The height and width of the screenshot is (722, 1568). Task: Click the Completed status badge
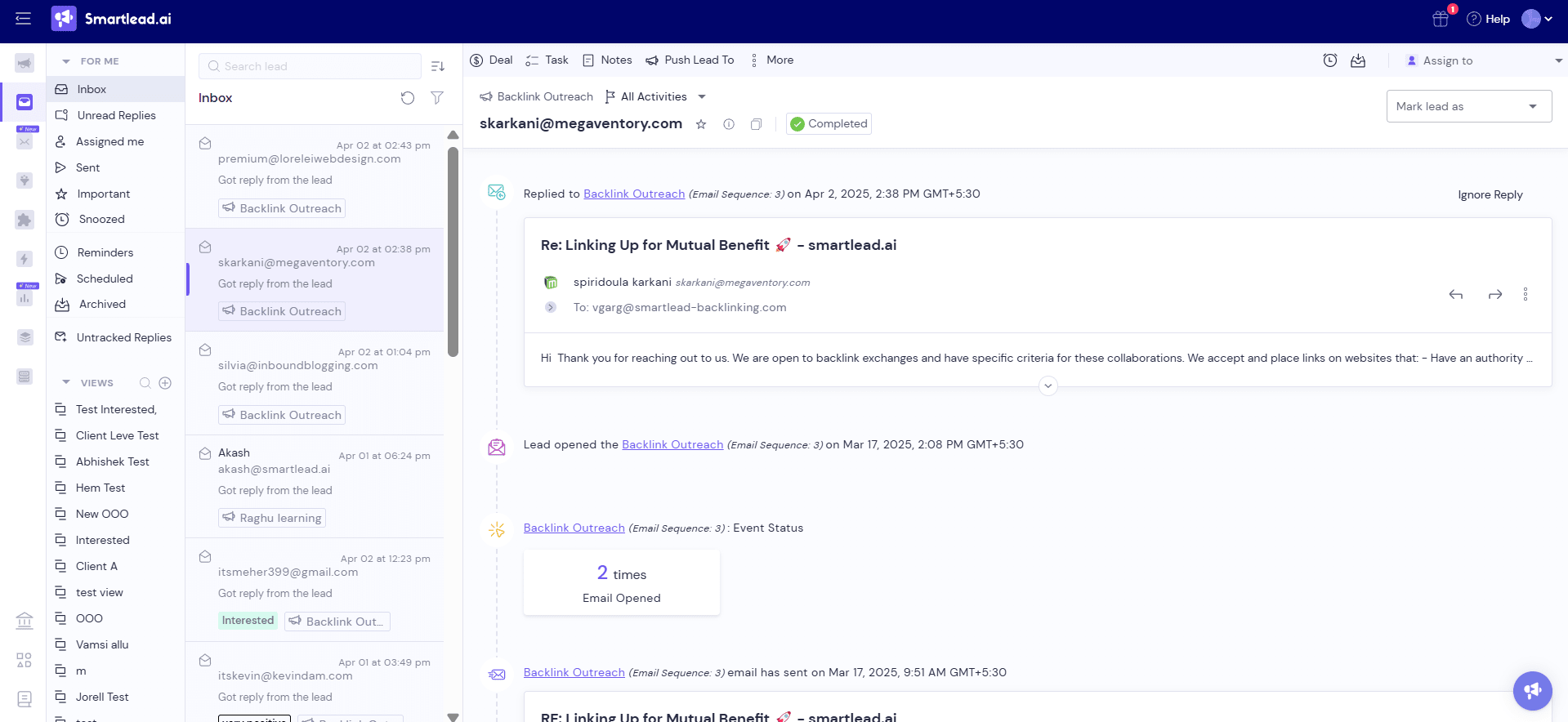click(x=829, y=123)
